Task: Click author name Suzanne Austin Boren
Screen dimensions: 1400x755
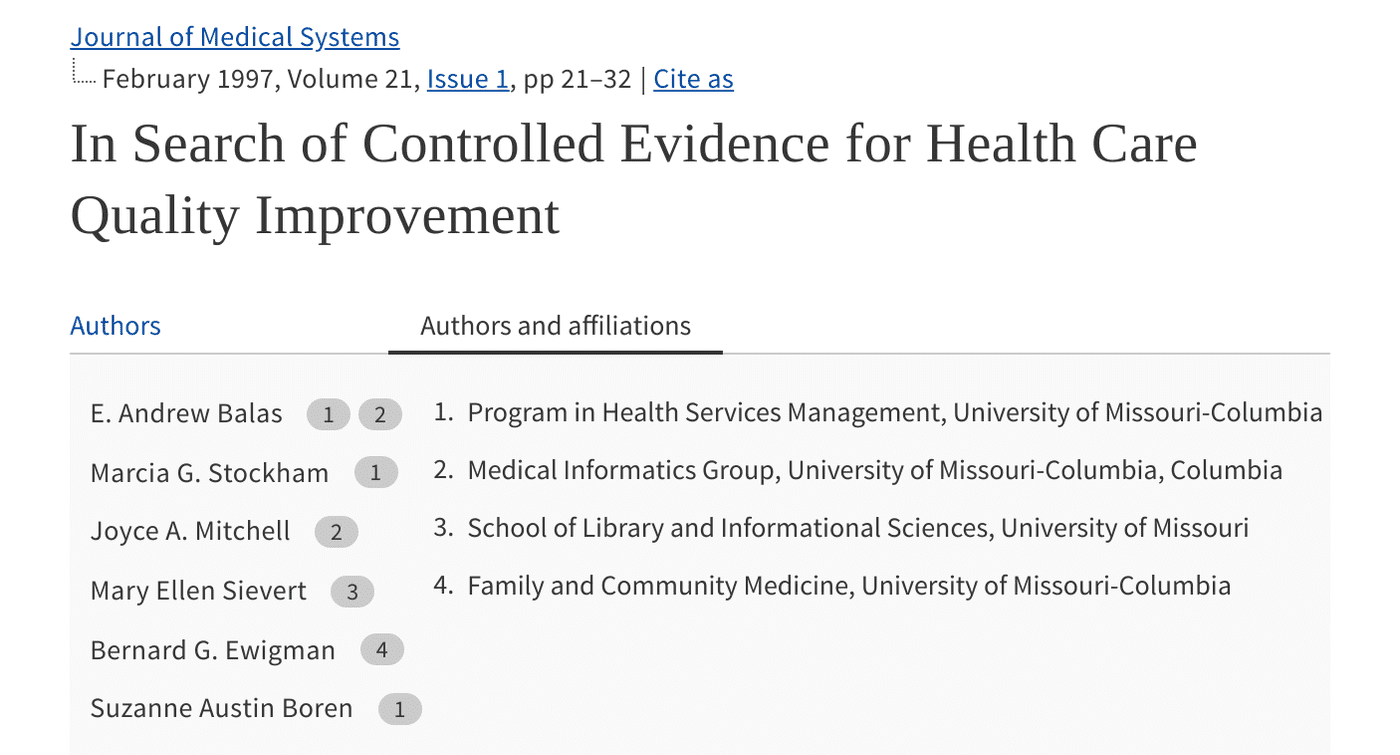Action: pos(221,710)
